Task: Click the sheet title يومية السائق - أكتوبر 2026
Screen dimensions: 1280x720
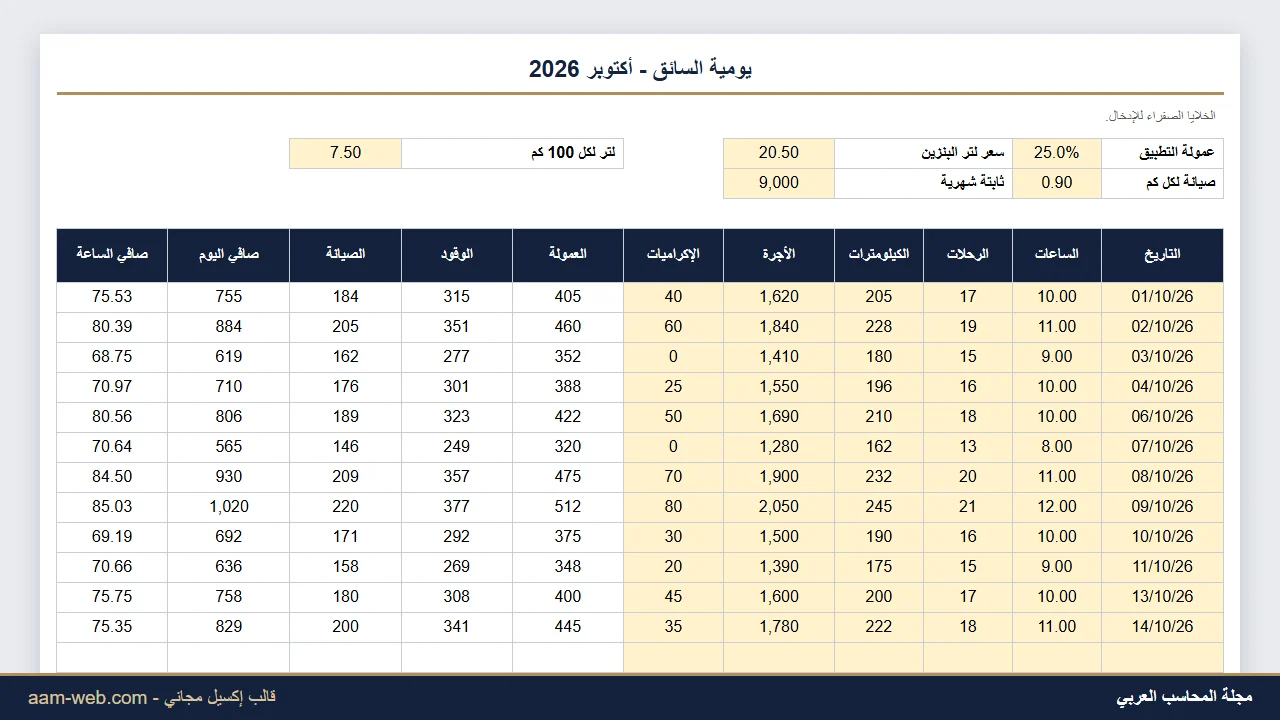Action: pos(640,68)
